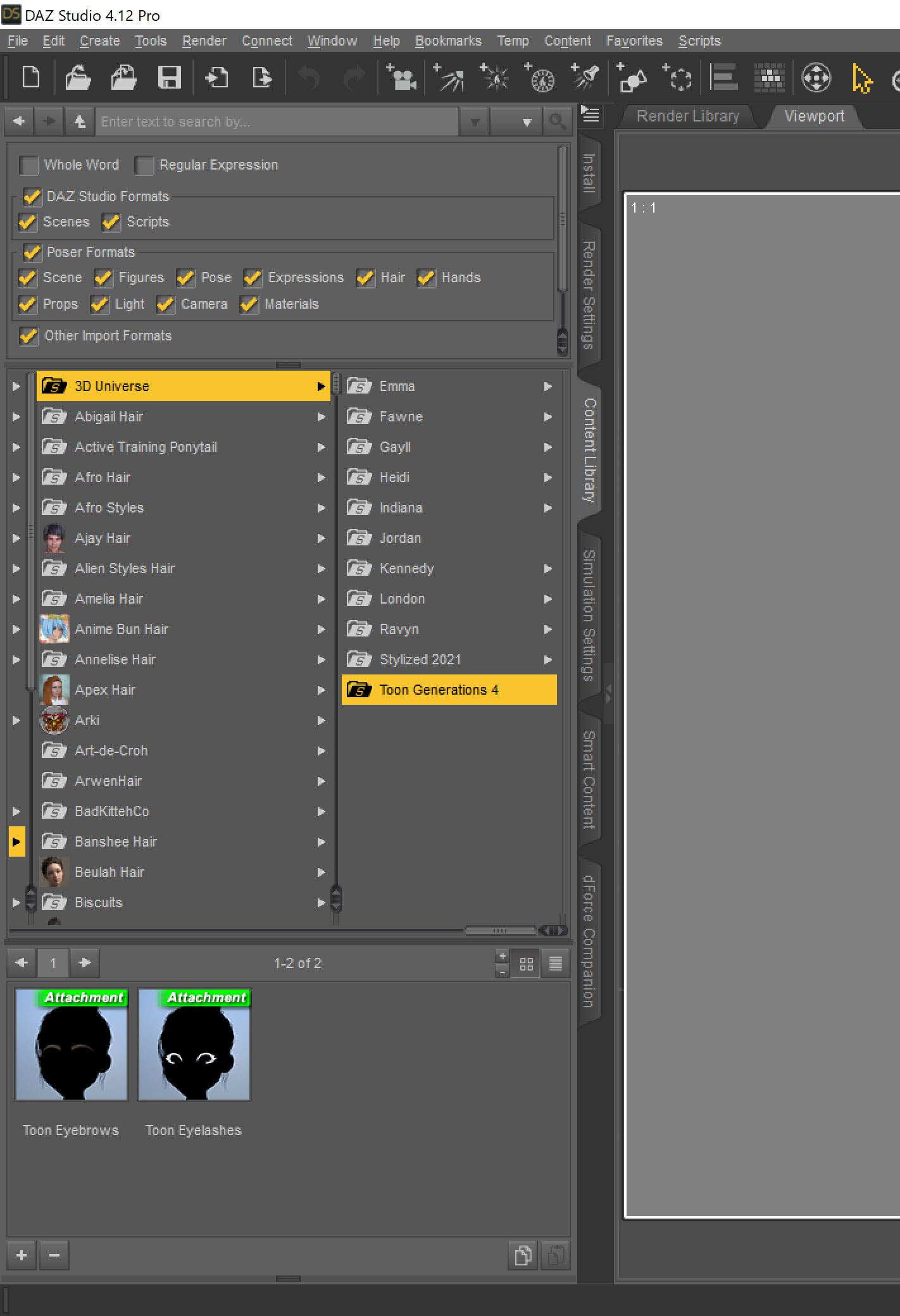
Task: Click the Import icon
Action: pyautogui.click(x=216, y=78)
